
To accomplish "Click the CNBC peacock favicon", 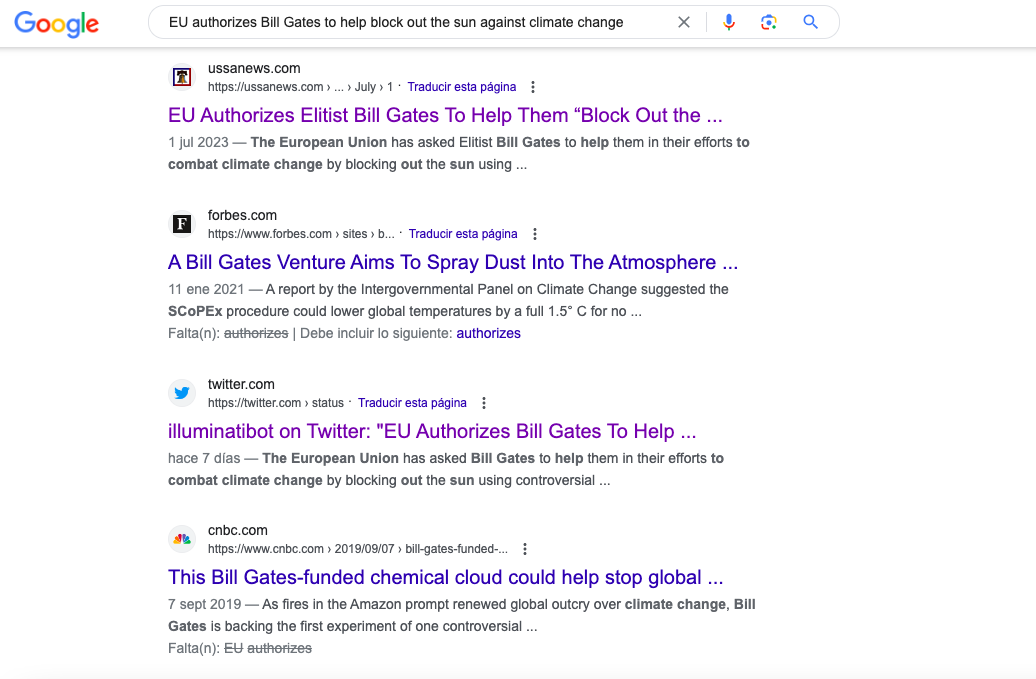I will (x=182, y=539).
